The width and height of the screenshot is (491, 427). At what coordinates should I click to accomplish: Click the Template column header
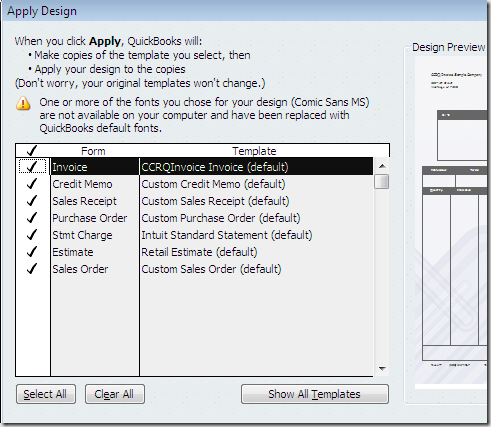pos(254,151)
